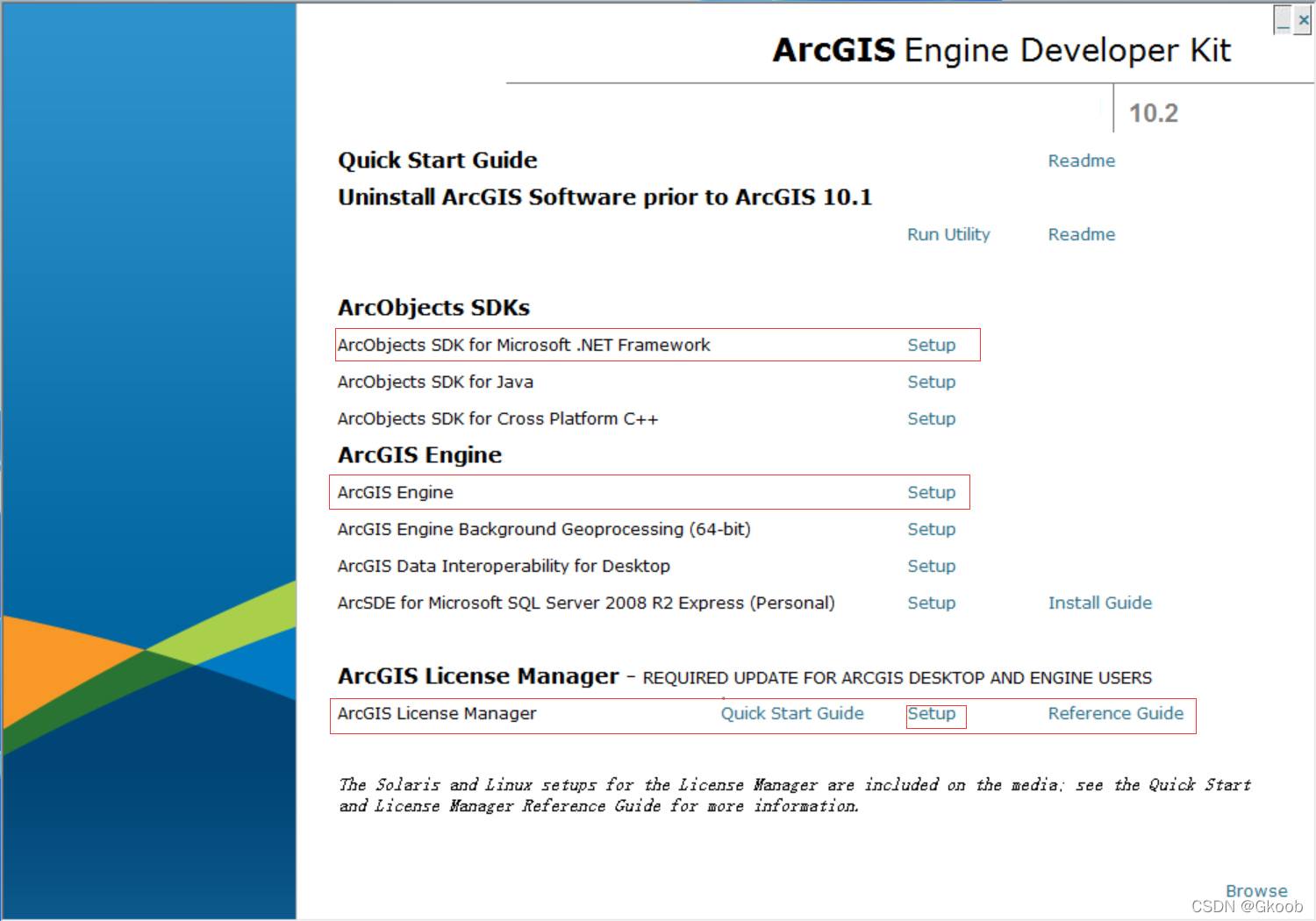Launch Setup for ArcObjects SDK for Java

[x=931, y=382]
